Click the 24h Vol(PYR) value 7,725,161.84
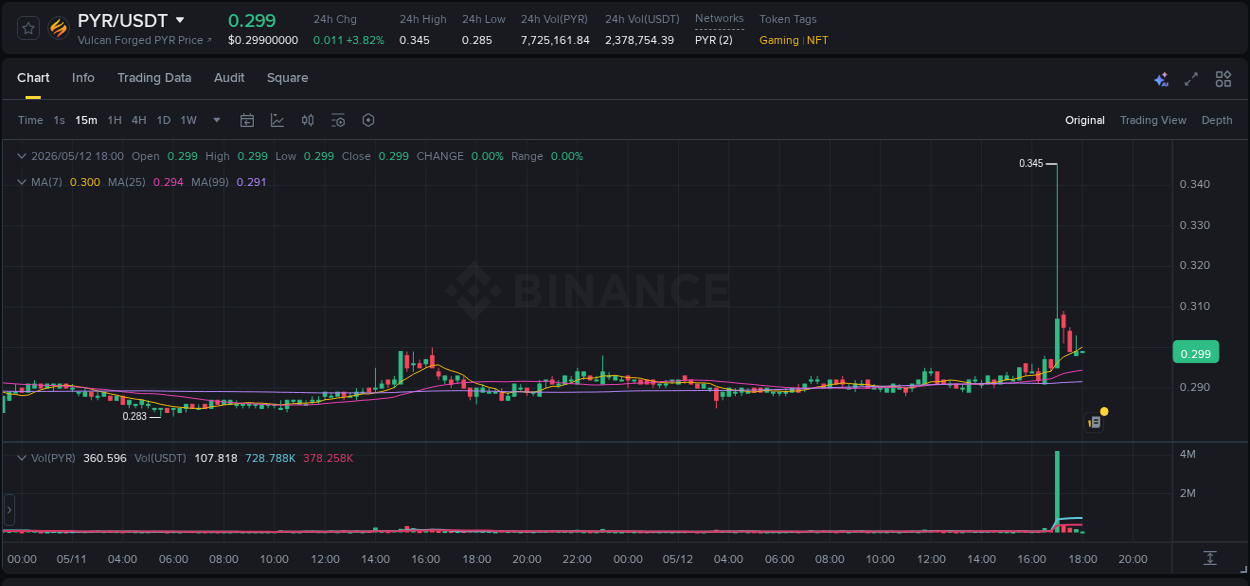The width and height of the screenshot is (1250, 586). [555, 40]
